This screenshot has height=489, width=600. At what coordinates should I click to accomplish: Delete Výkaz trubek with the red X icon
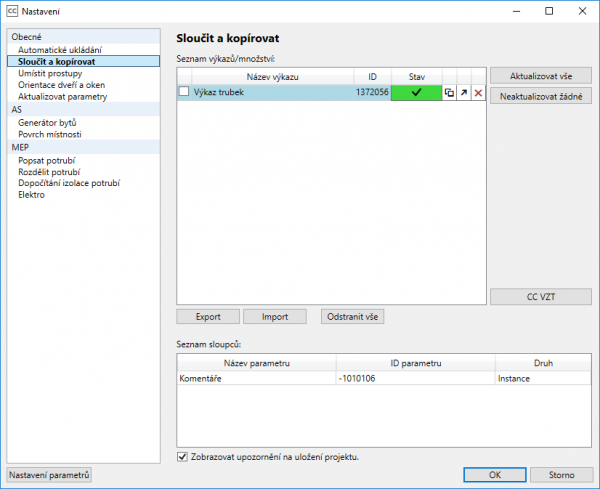pos(478,93)
